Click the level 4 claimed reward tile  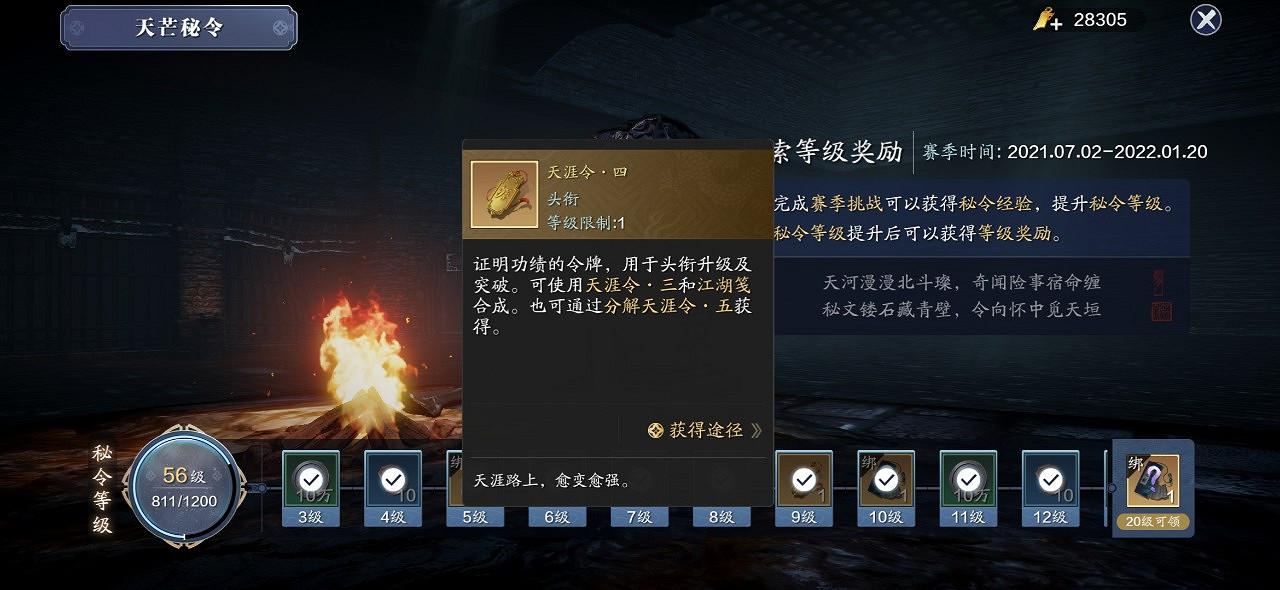click(x=393, y=479)
